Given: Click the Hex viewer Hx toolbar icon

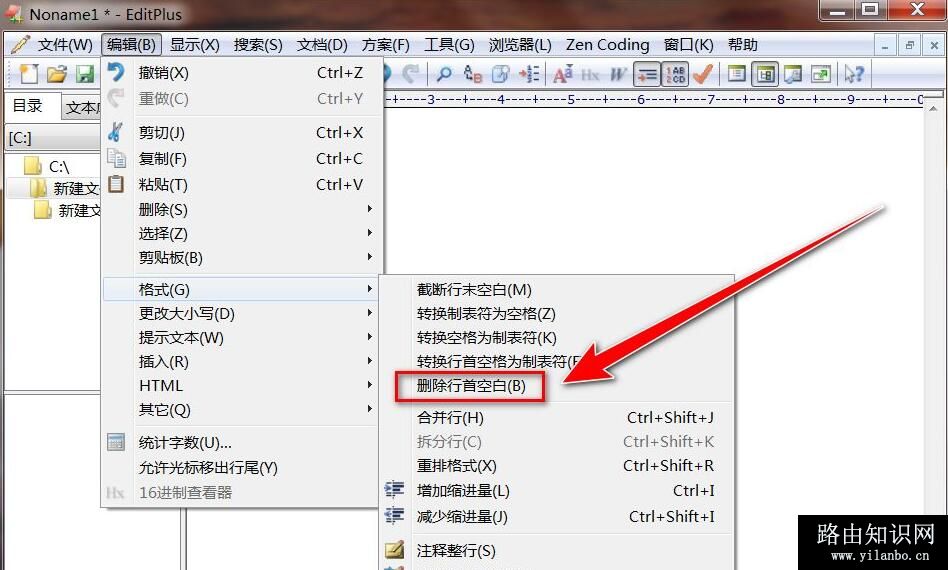Looking at the screenshot, I should tap(590, 74).
